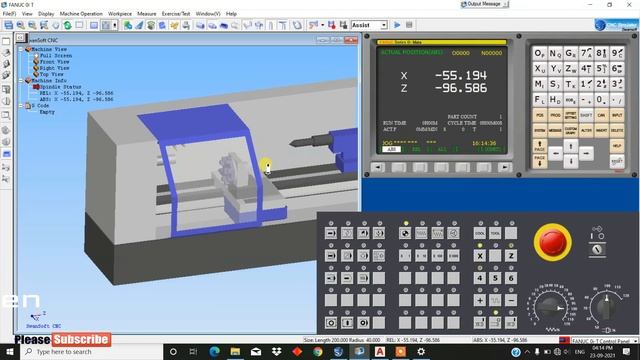
Task: Toggle the Z axis select button
Action: [x=511, y=256]
